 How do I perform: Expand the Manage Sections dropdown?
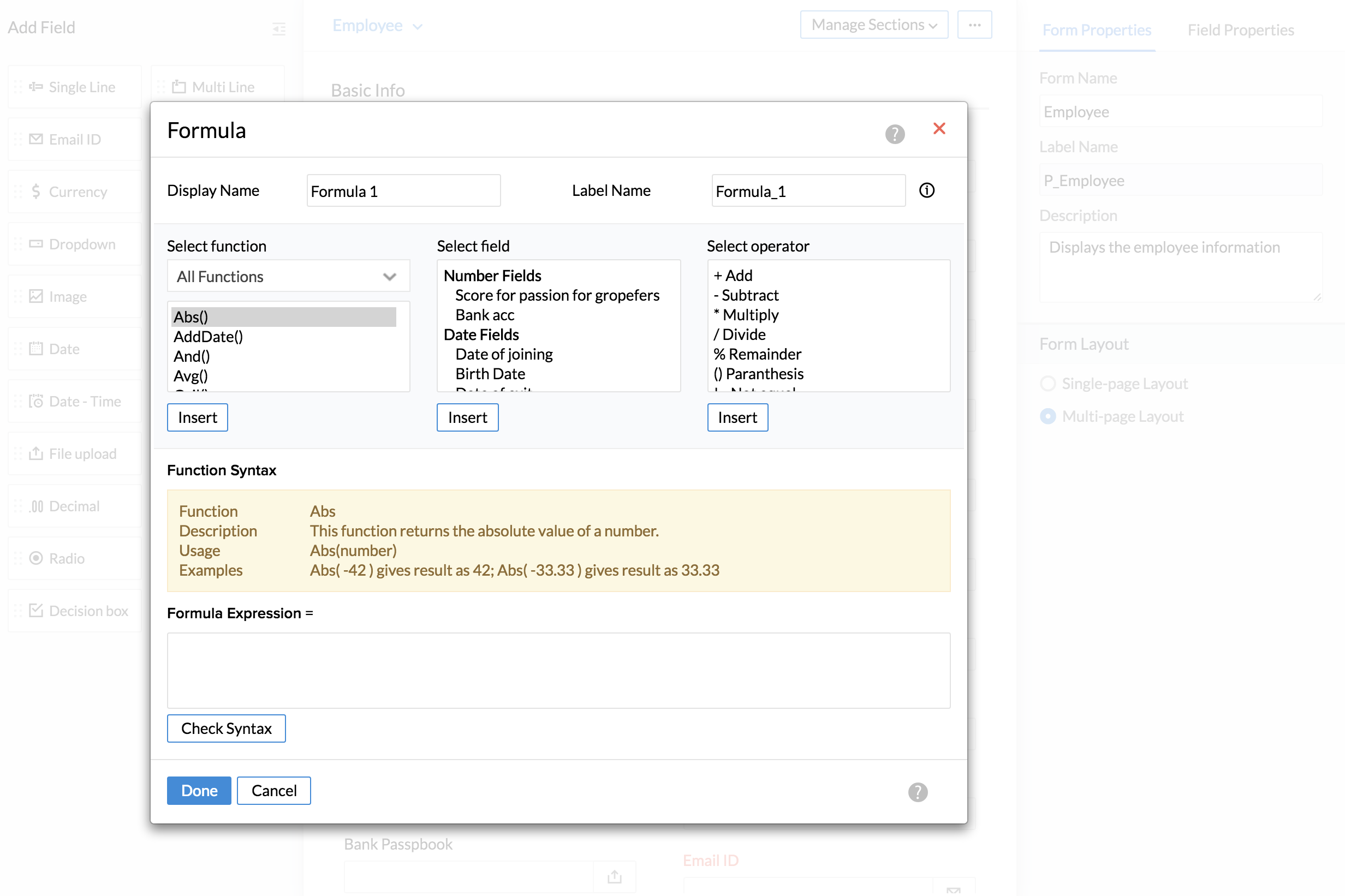(x=873, y=25)
